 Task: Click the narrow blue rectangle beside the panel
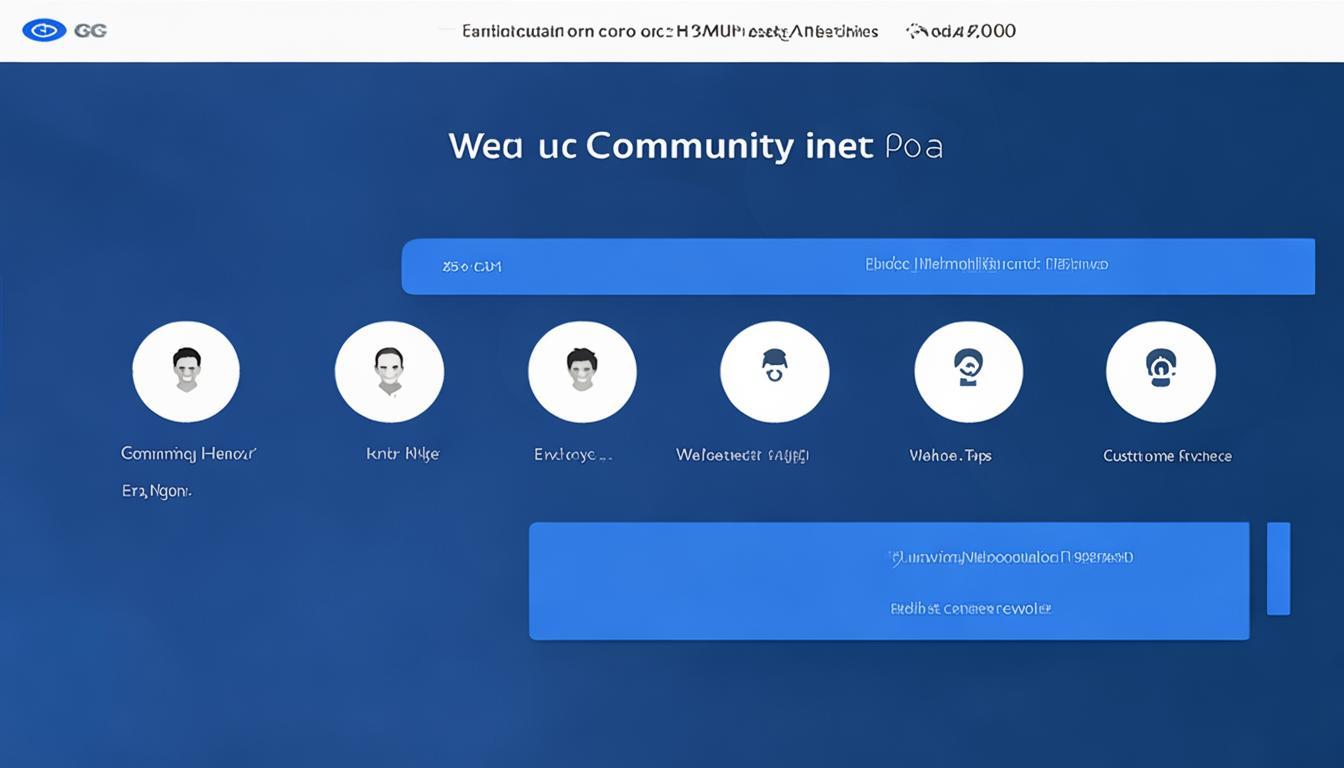[x=1278, y=568]
